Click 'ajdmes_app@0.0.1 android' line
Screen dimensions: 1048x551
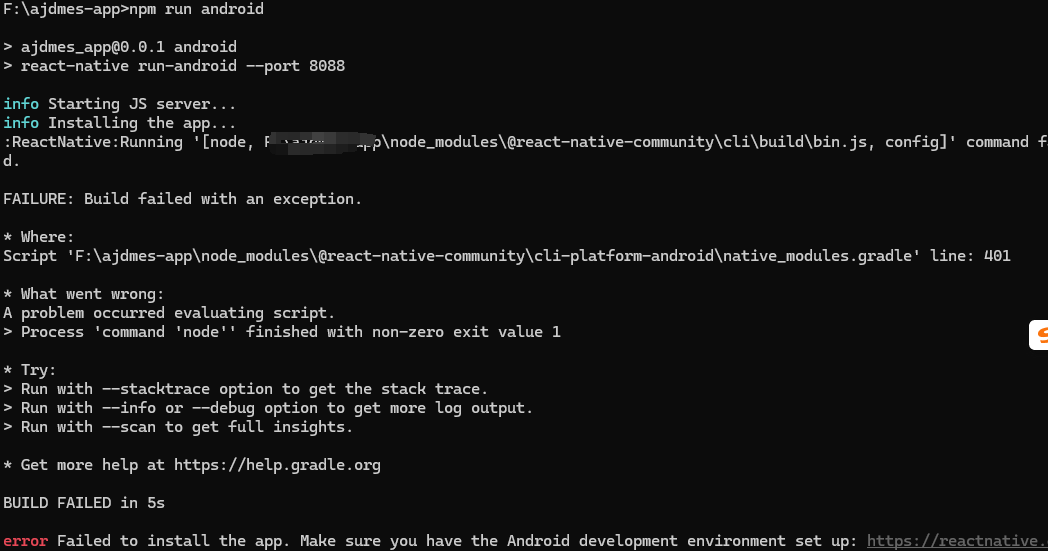coord(120,47)
